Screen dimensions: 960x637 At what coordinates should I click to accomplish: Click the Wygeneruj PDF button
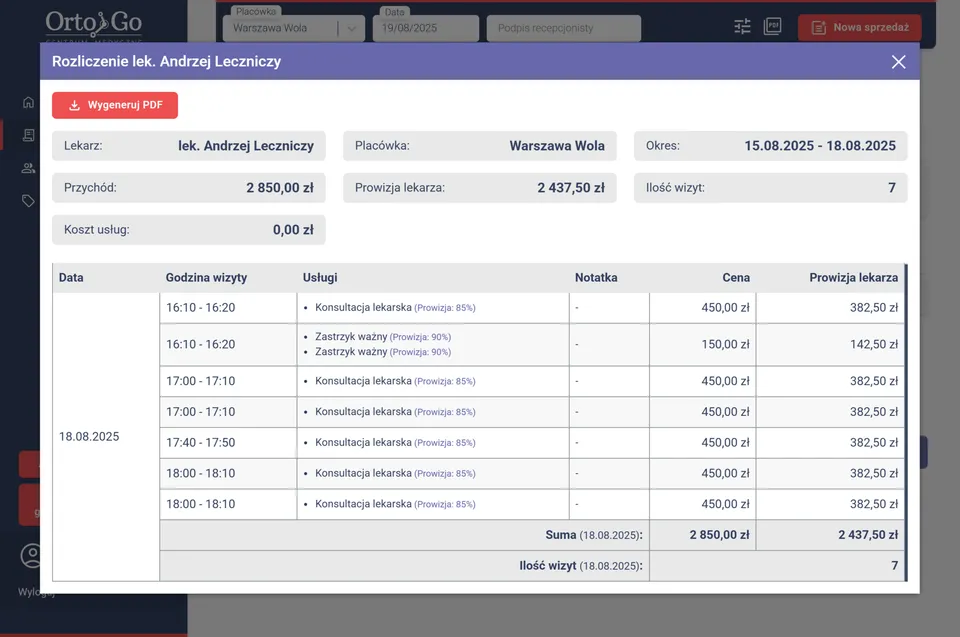coord(115,105)
